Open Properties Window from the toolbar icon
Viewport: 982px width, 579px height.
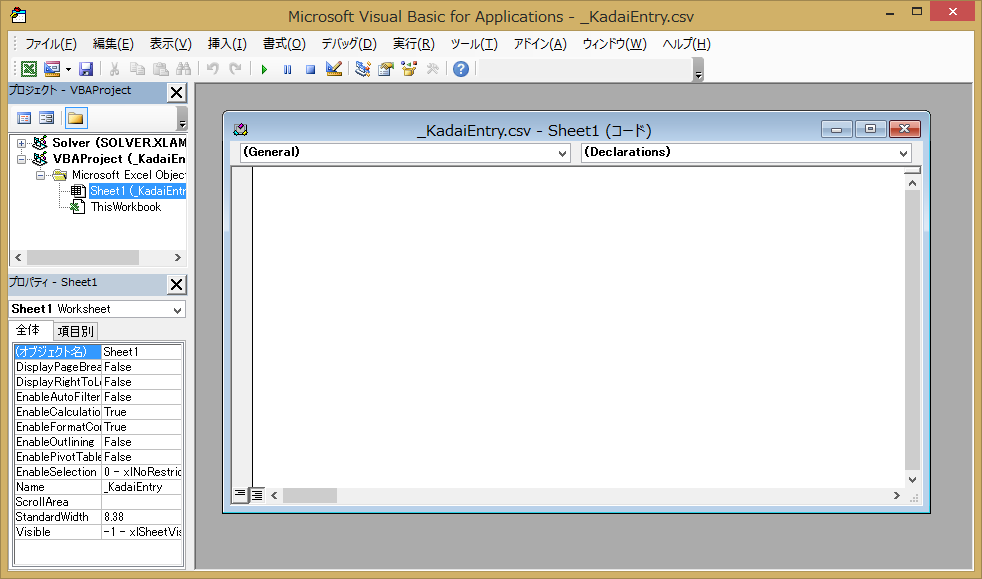click(386, 69)
